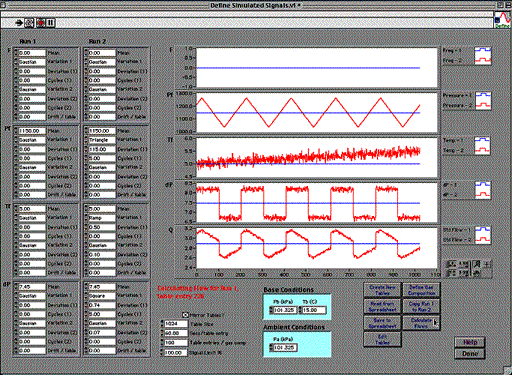Click the red Abort Execution button

[x=41, y=23]
